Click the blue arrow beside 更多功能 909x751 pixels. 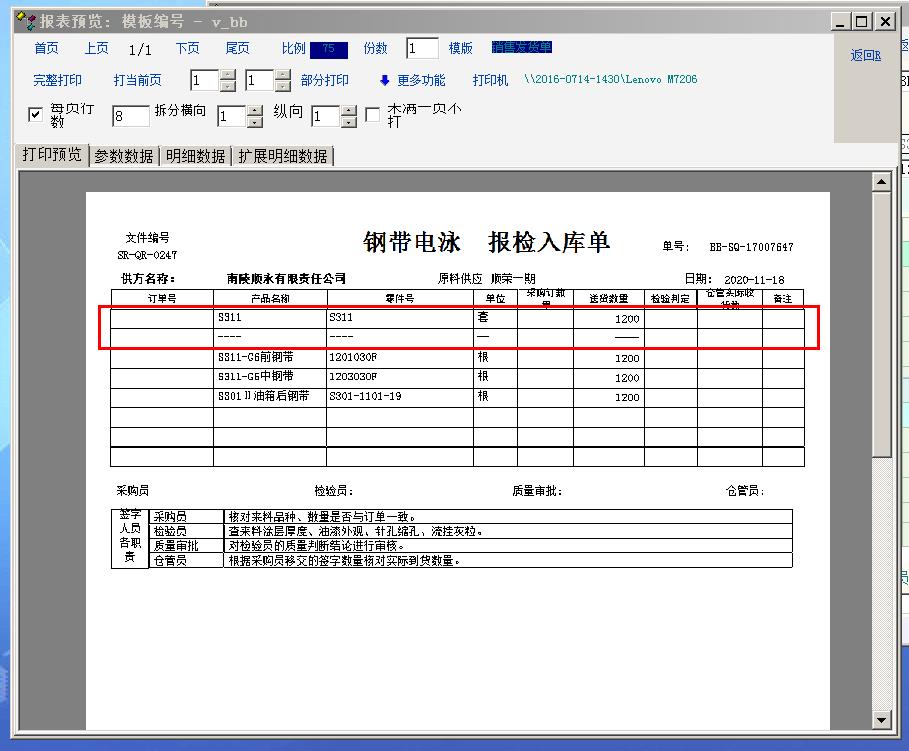click(384, 80)
